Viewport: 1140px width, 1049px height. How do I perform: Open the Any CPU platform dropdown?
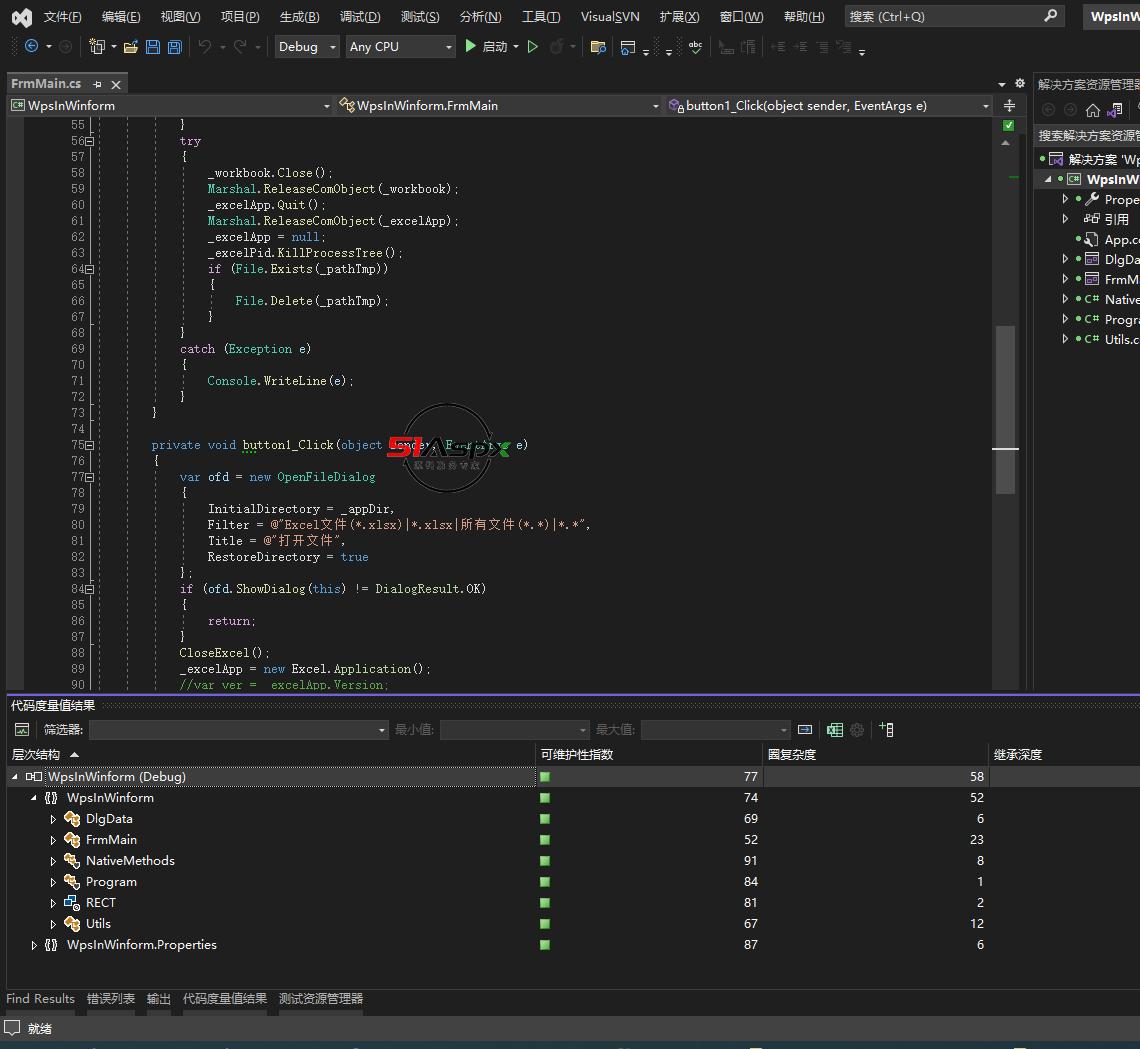(401, 47)
